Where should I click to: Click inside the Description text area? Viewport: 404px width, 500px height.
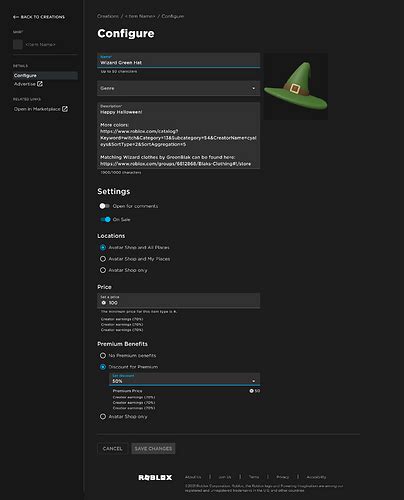(x=178, y=136)
